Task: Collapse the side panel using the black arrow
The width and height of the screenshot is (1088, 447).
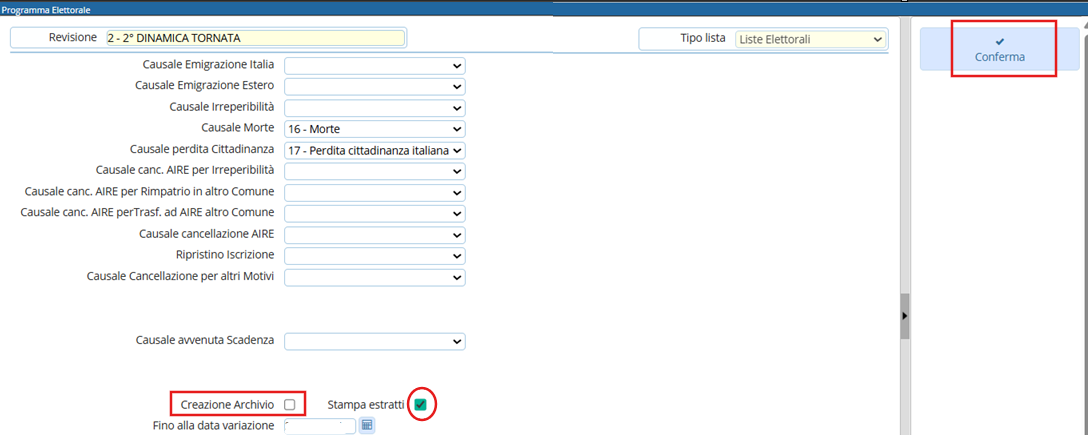Action: pyautogui.click(x=905, y=315)
